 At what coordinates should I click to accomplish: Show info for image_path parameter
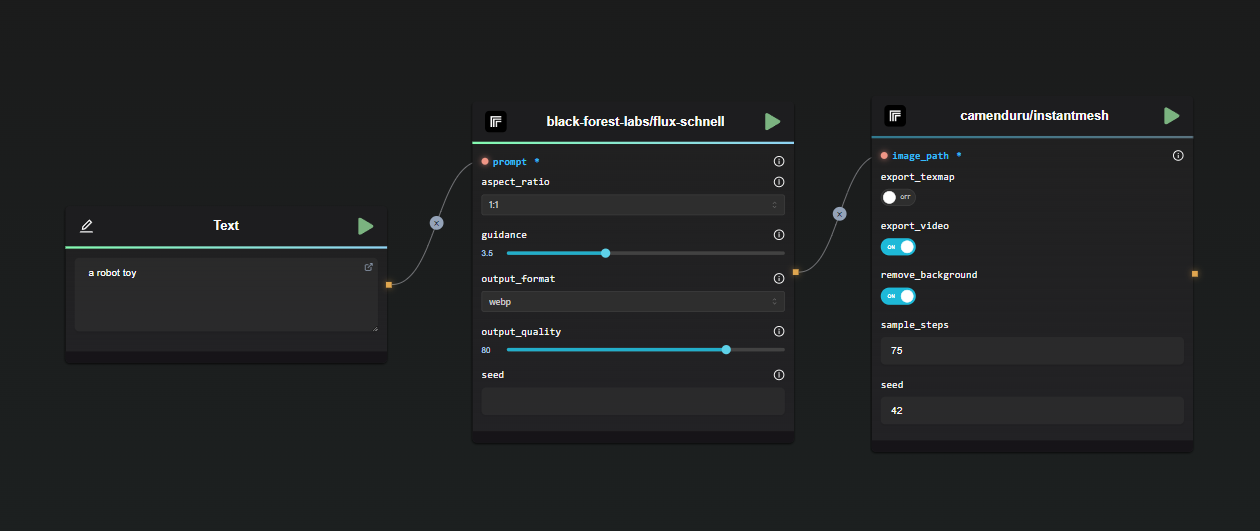pyautogui.click(x=1178, y=156)
